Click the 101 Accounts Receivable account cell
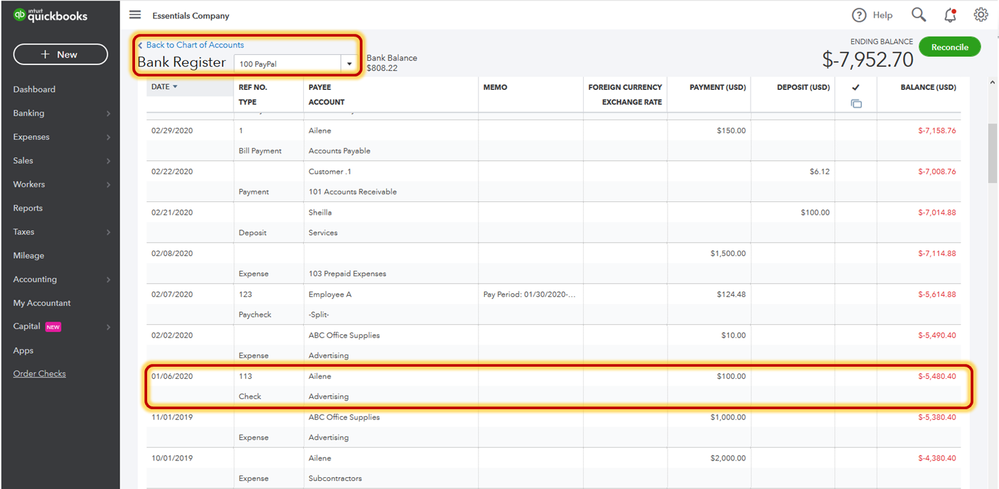This screenshot has height=489, width=999. tap(352, 192)
